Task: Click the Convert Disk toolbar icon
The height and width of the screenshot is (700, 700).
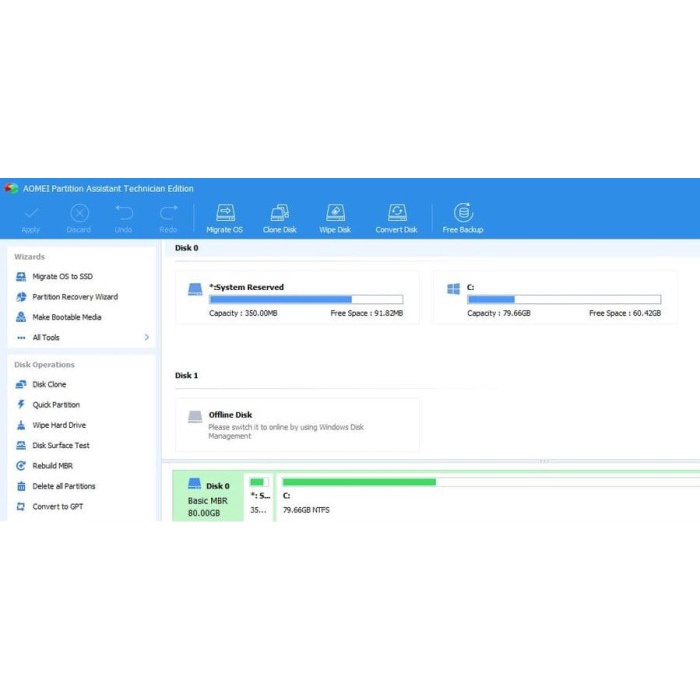Action: point(396,213)
